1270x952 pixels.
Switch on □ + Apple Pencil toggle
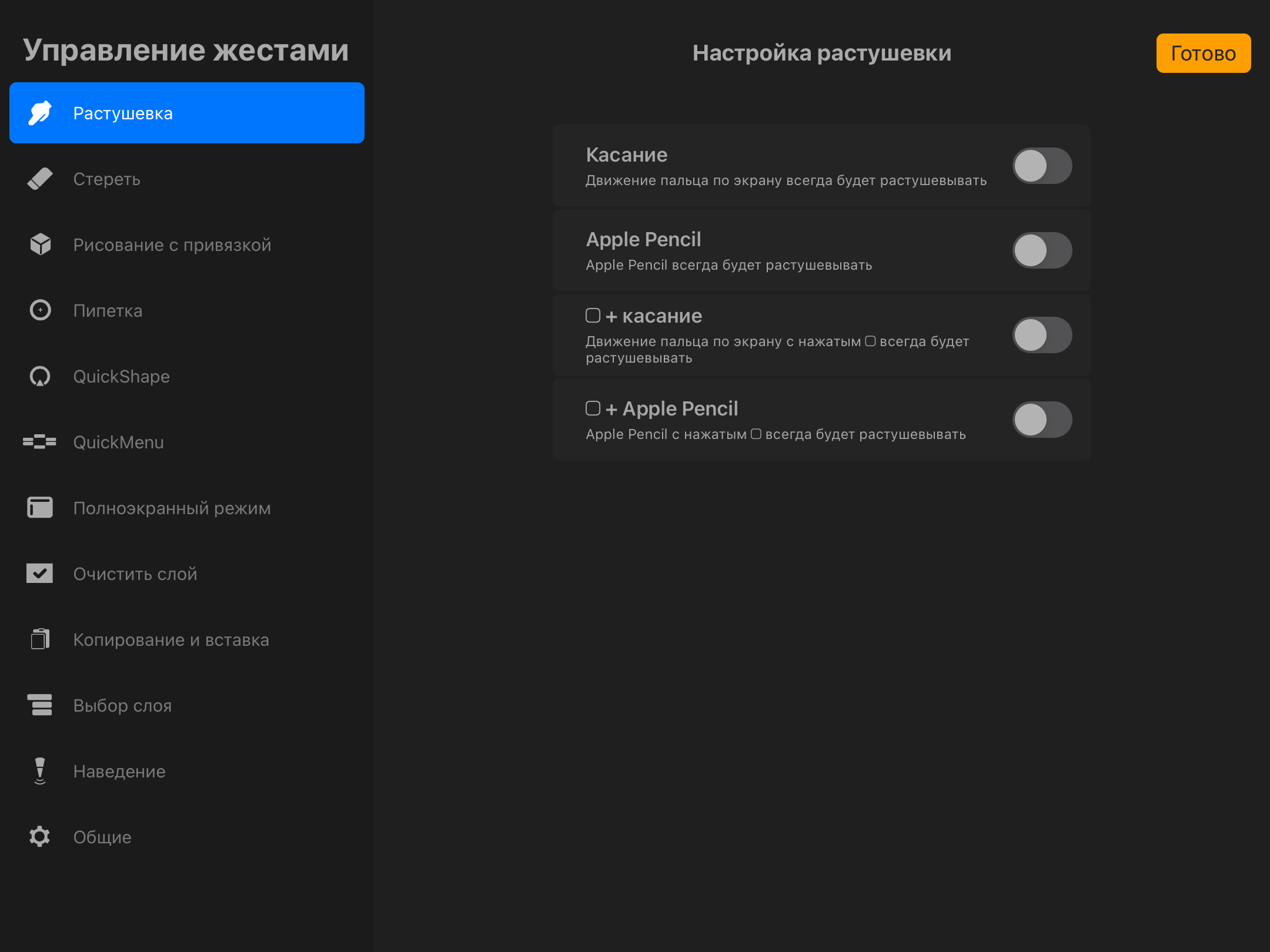pos(1042,420)
